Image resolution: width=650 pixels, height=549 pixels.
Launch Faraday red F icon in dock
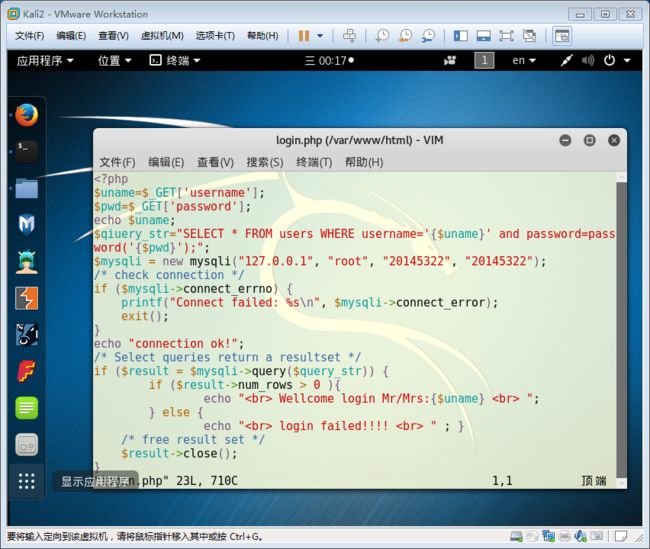[27, 371]
